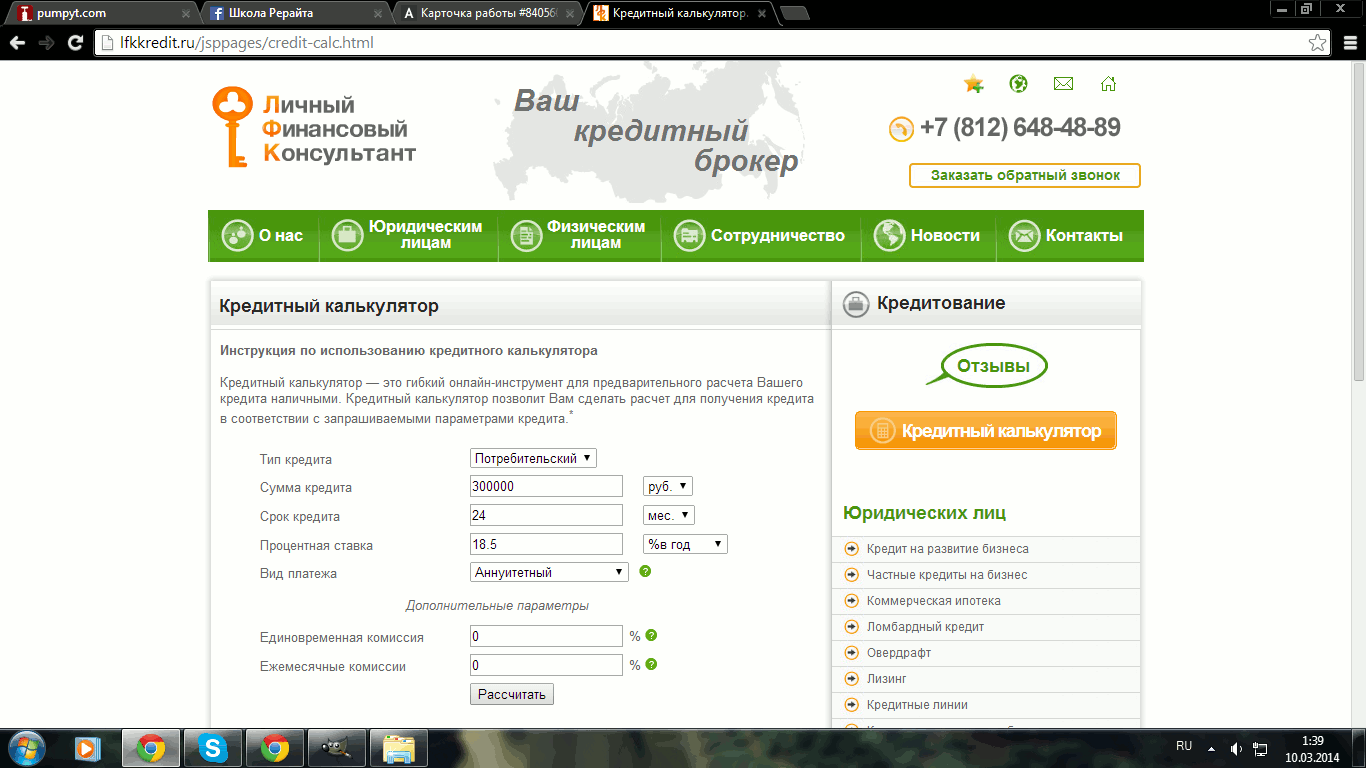Click help icon beside Ежемесячные комиссии
This screenshot has height=768, width=1366.
click(x=651, y=664)
